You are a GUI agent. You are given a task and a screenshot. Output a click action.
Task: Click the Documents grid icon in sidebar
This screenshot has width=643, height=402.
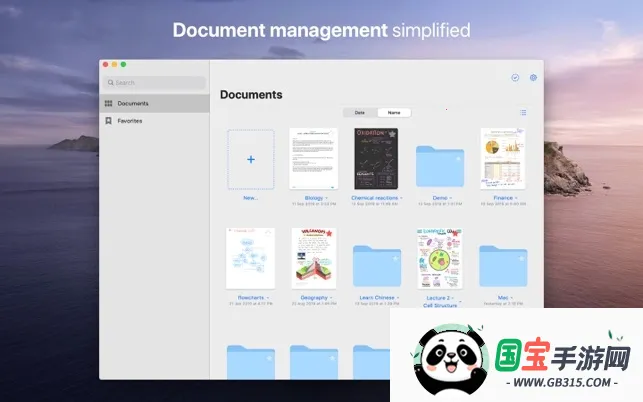click(x=108, y=103)
